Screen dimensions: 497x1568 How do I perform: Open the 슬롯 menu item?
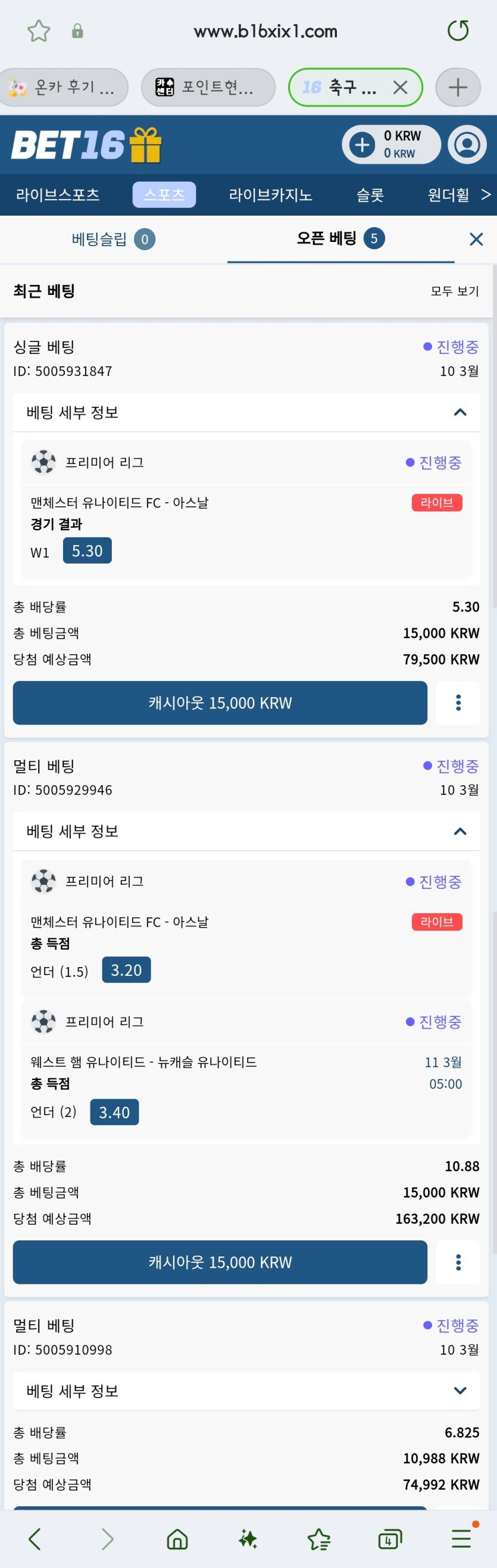pyautogui.click(x=370, y=195)
